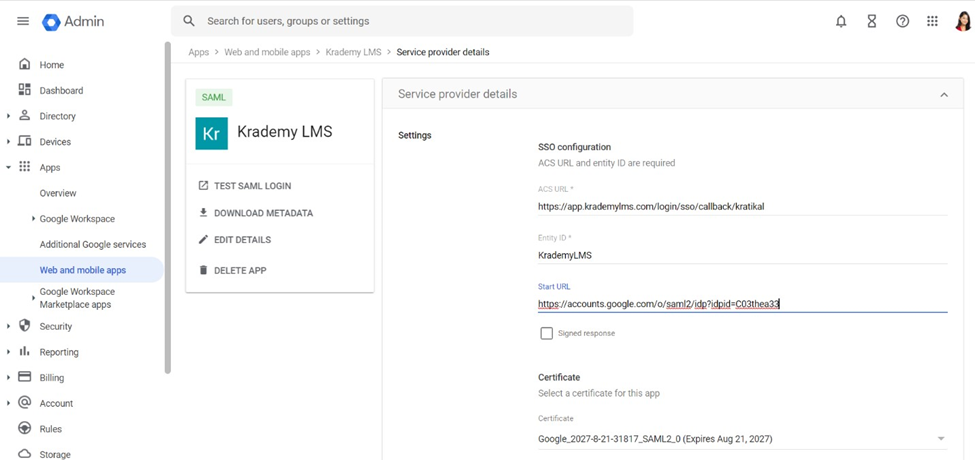Enable the Signed response checkbox
This screenshot has height=460, width=975.
(547, 333)
